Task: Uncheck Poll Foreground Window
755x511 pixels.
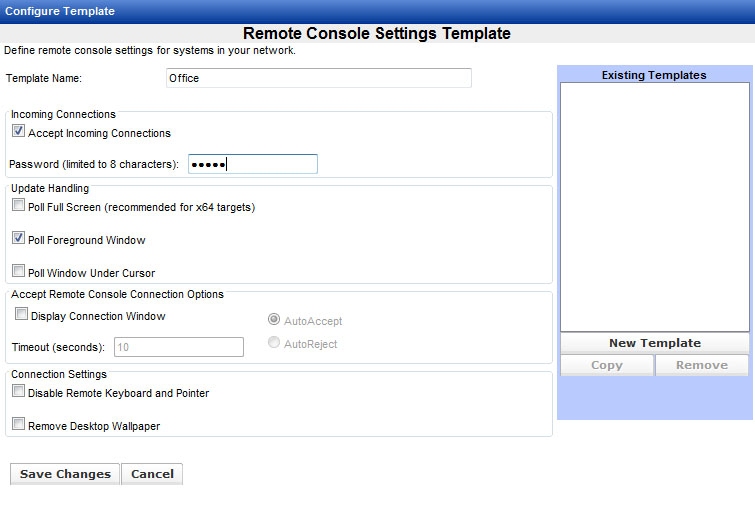Action: tap(18, 239)
